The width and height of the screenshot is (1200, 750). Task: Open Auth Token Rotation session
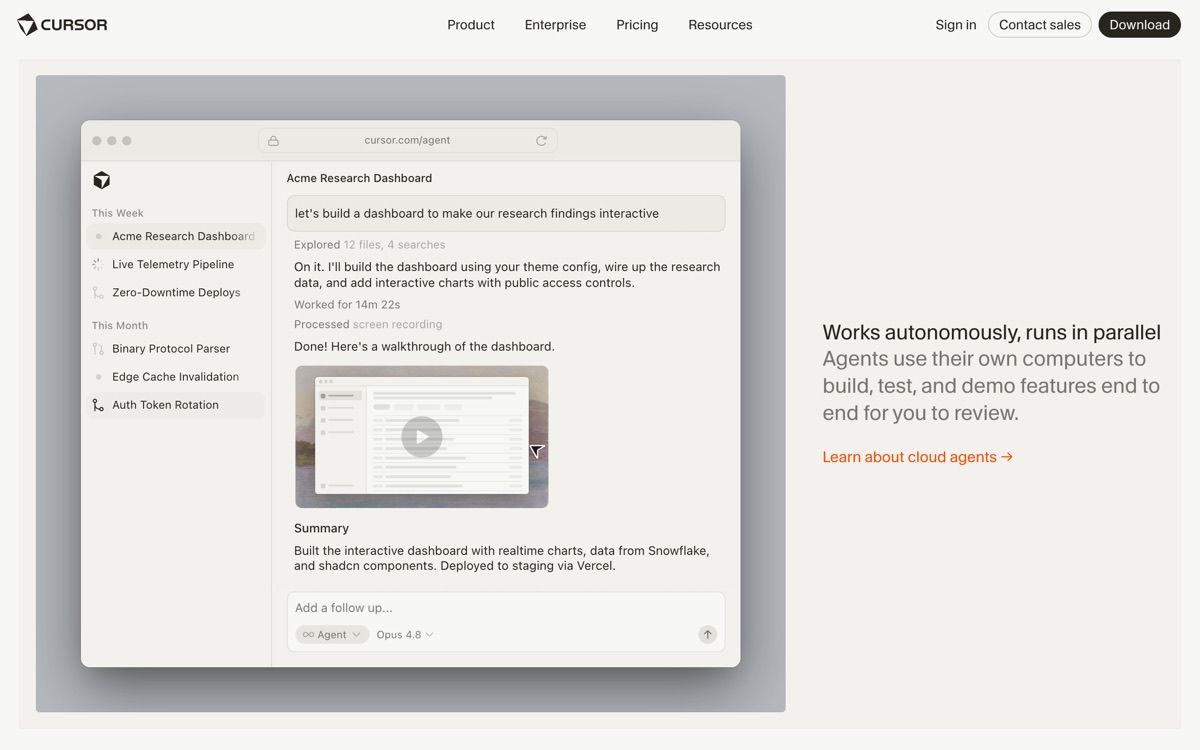pos(176,404)
